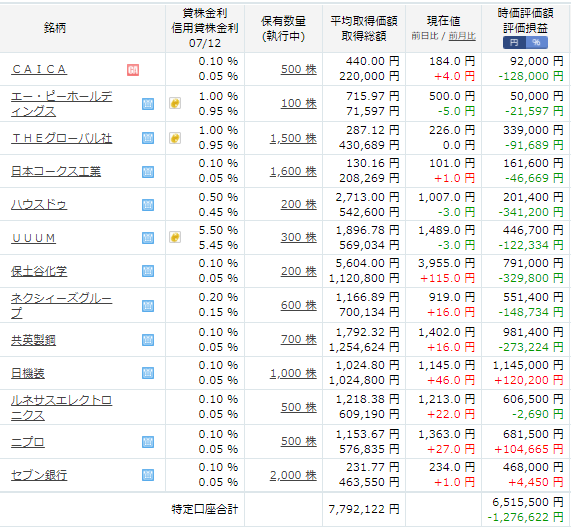Click the 1,500 株 holdings link
This screenshot has height=527, width=571.
coord(293,138)
